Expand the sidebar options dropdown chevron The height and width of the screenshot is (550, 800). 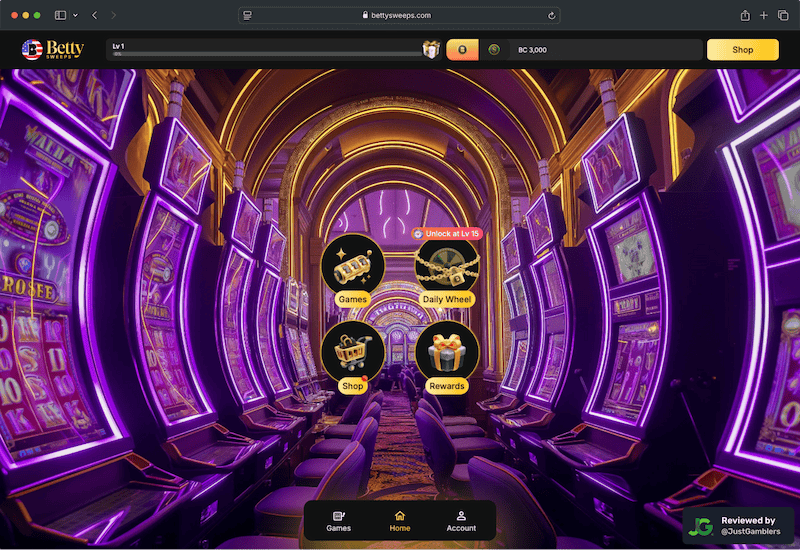click(x=76, y=15)
